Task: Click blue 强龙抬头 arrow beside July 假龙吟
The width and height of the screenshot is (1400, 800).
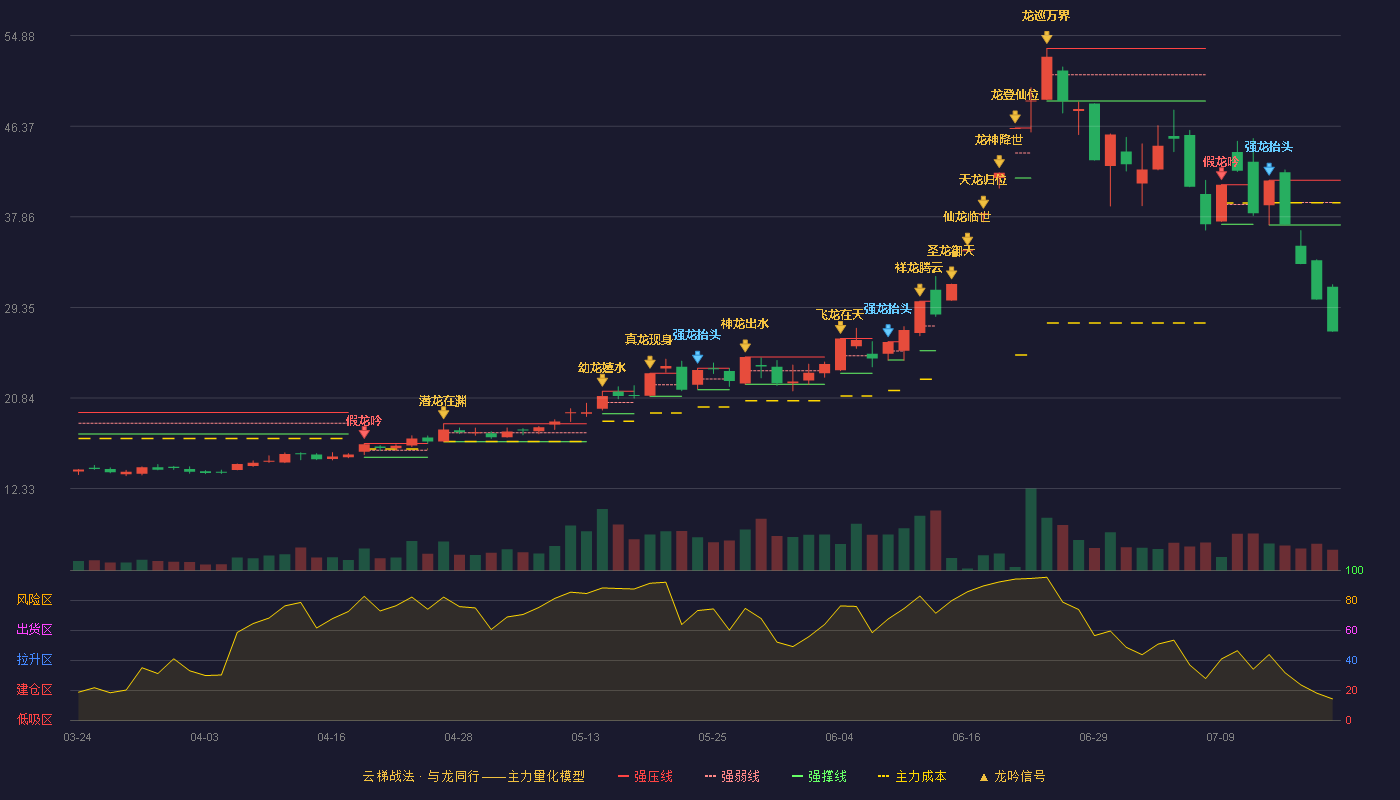Action: coord(1269,170)
